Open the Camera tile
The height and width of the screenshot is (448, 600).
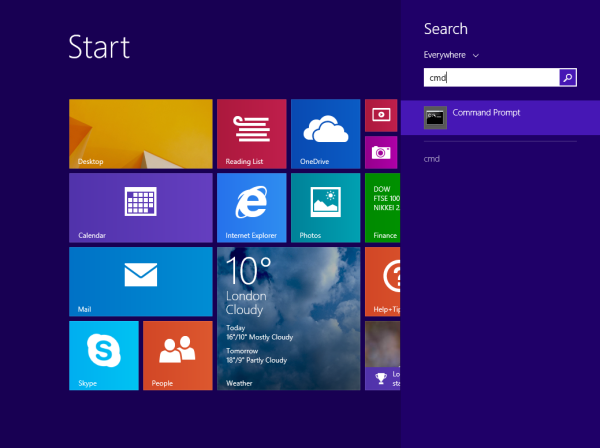click(381, 152)
